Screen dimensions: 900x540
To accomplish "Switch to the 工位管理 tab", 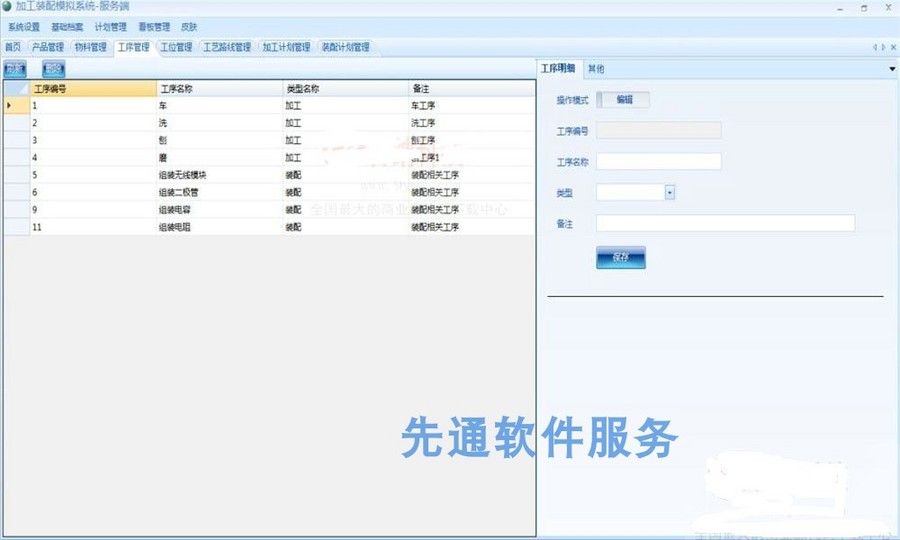I will tap(176, 47).
